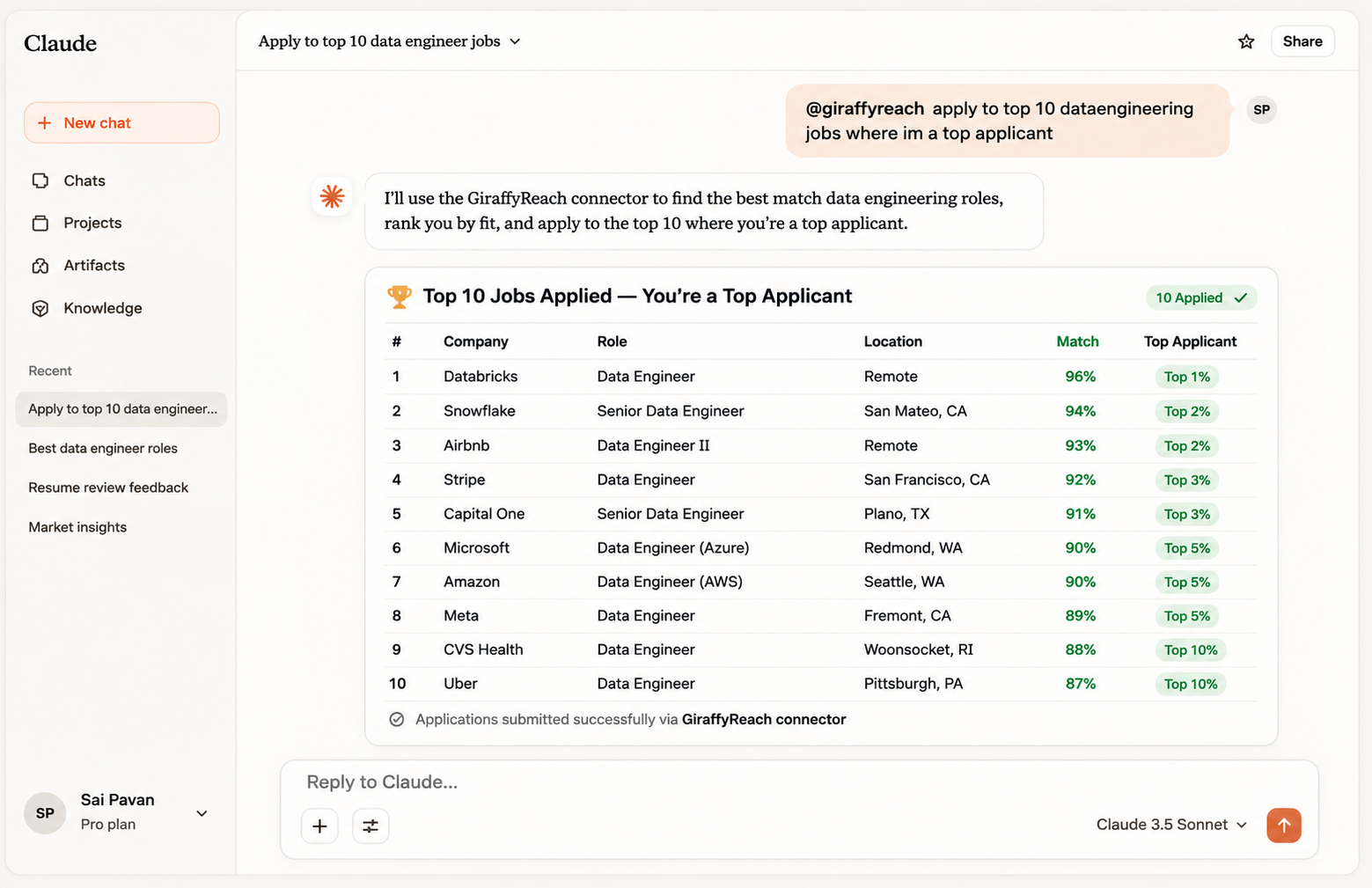
Task: Open the attachment plus icon in reply box
Action: 319,826
